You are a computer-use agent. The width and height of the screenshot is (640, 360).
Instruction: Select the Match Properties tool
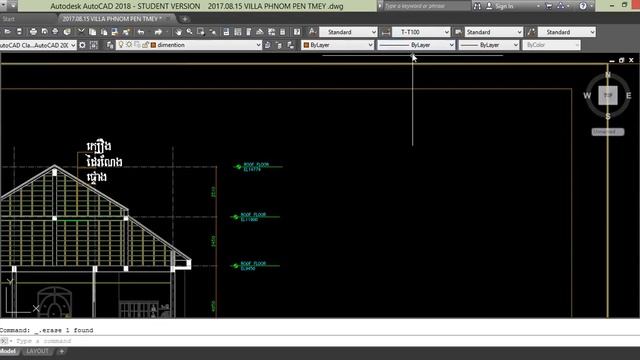115,32
